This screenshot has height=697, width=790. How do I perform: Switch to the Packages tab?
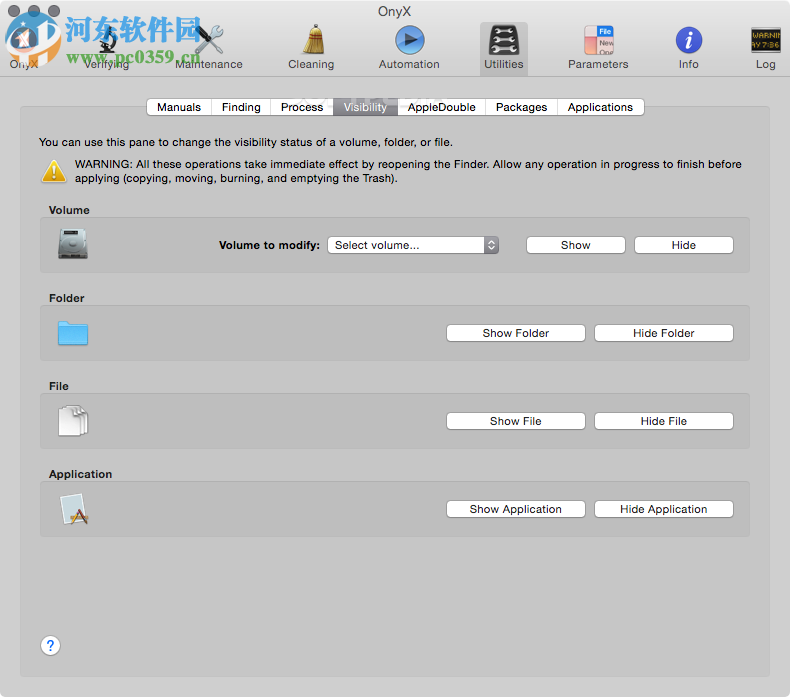pos(521,107)
